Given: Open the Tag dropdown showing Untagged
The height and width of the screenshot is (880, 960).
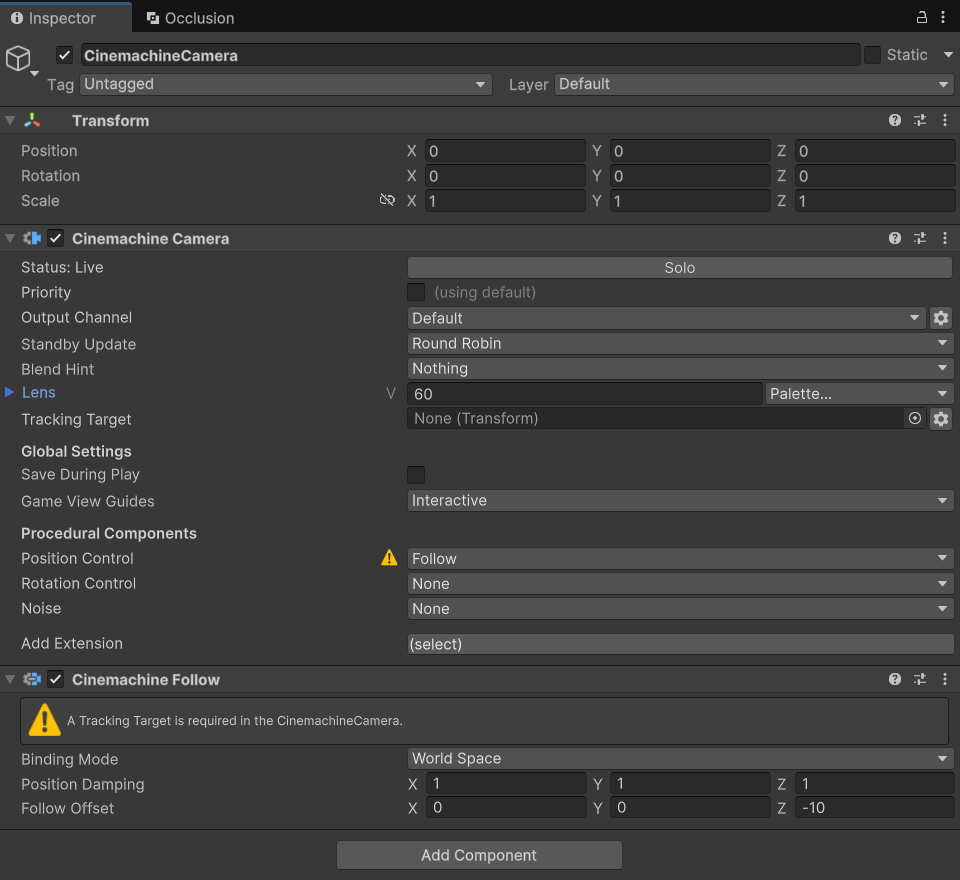Looking at the screenshot, I should 286,84.
